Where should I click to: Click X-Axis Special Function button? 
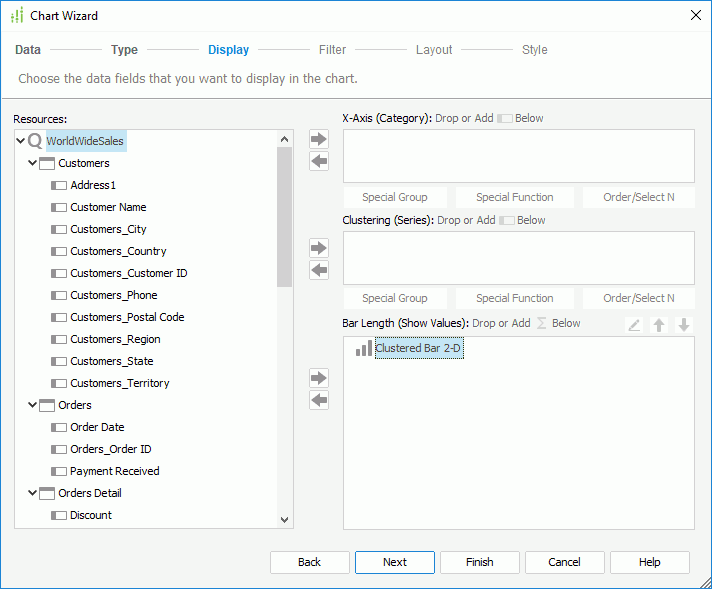pyautogui.click(x=514, y=197)
